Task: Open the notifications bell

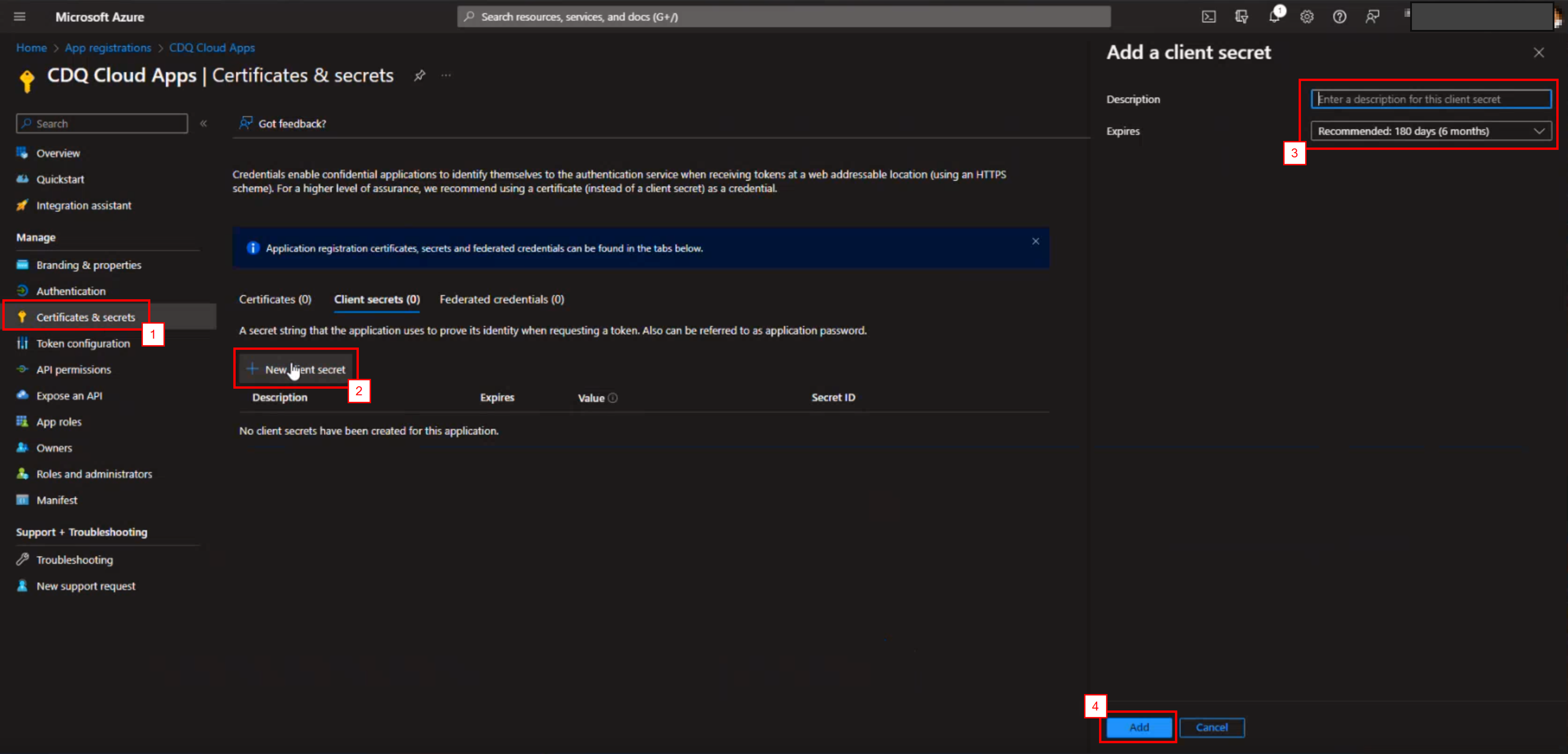Action: coord(1274,16)
